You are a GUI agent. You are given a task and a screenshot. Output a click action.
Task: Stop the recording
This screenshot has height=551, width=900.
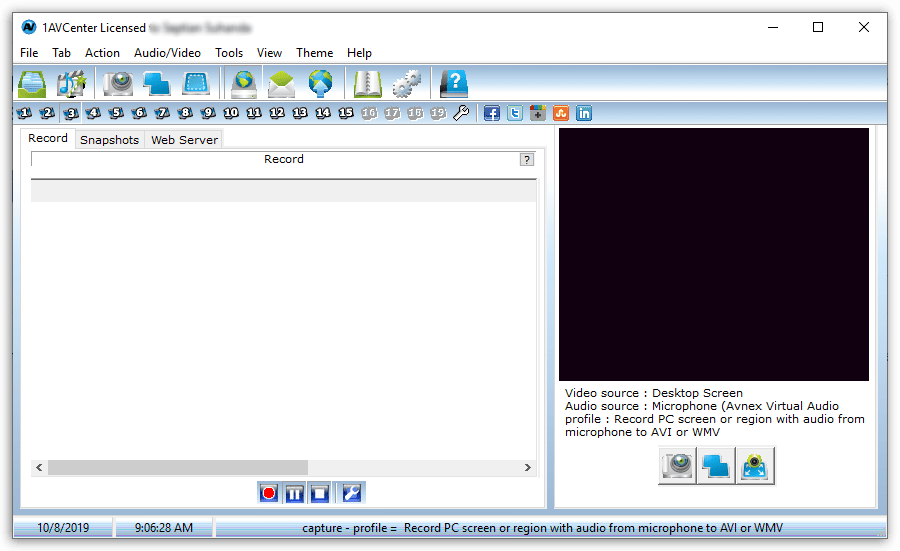[320, 492]
